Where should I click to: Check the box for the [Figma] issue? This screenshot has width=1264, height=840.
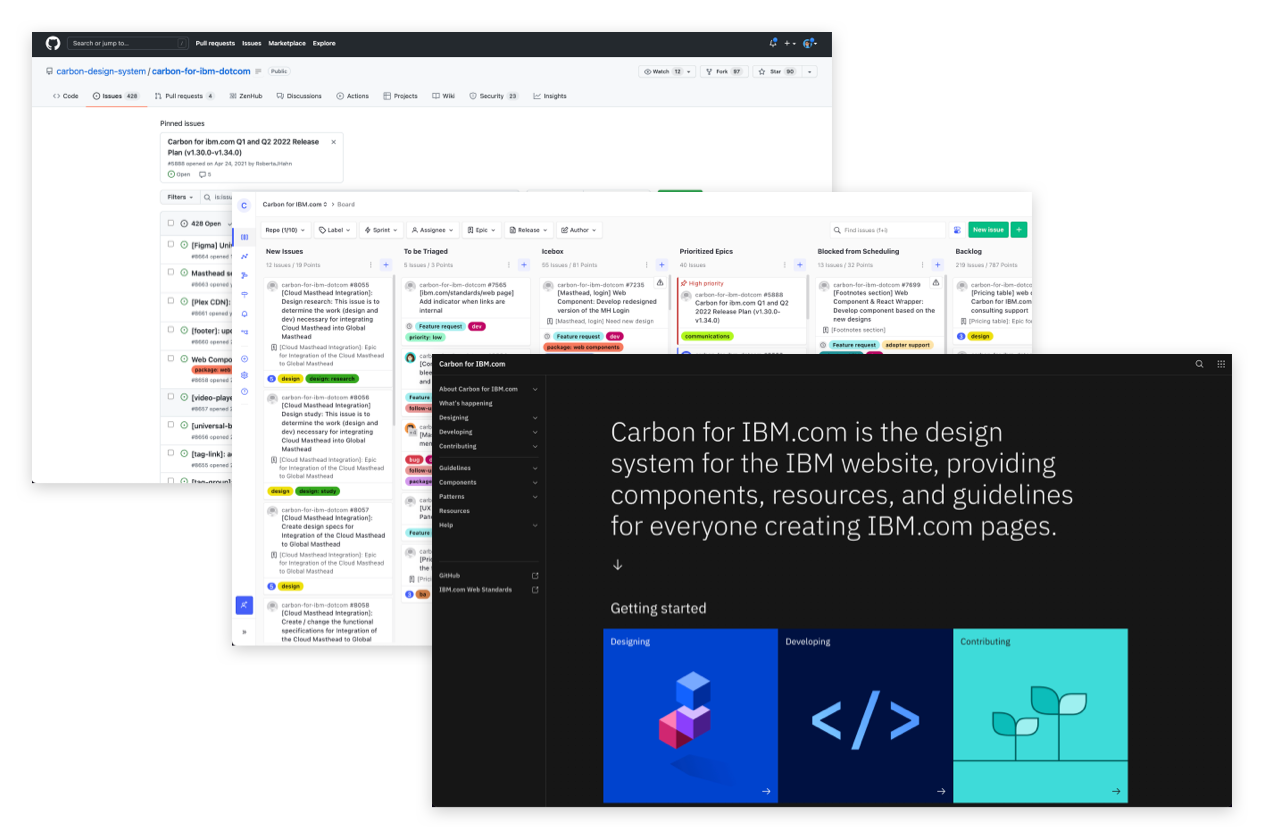pos(171,244)
